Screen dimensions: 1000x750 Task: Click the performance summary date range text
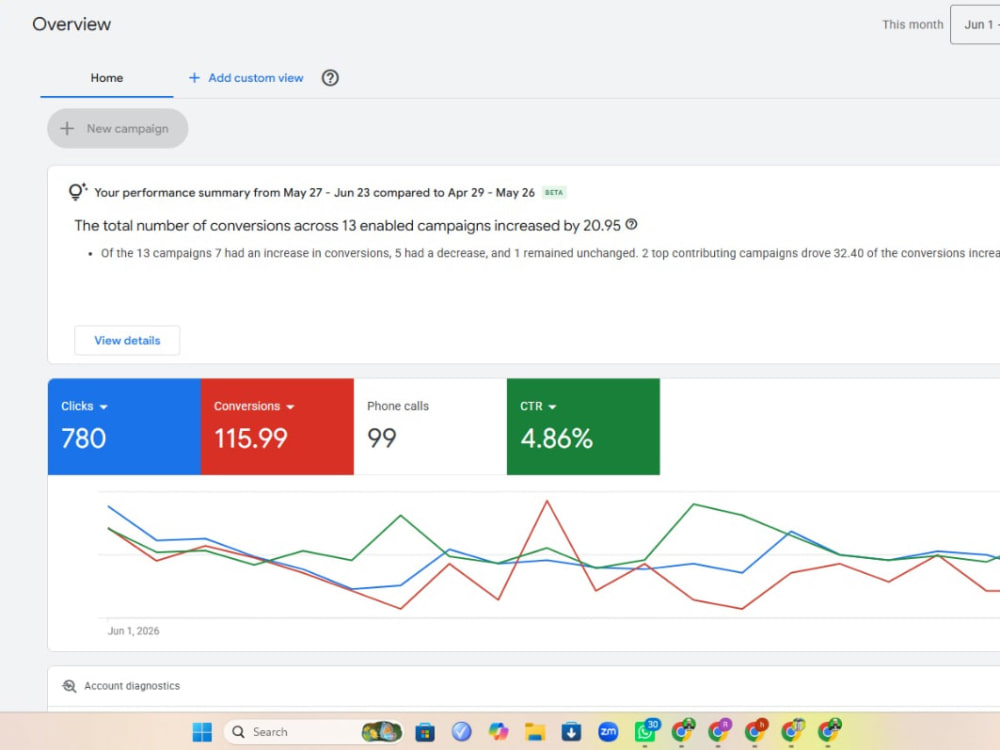(x=314, y=193)
